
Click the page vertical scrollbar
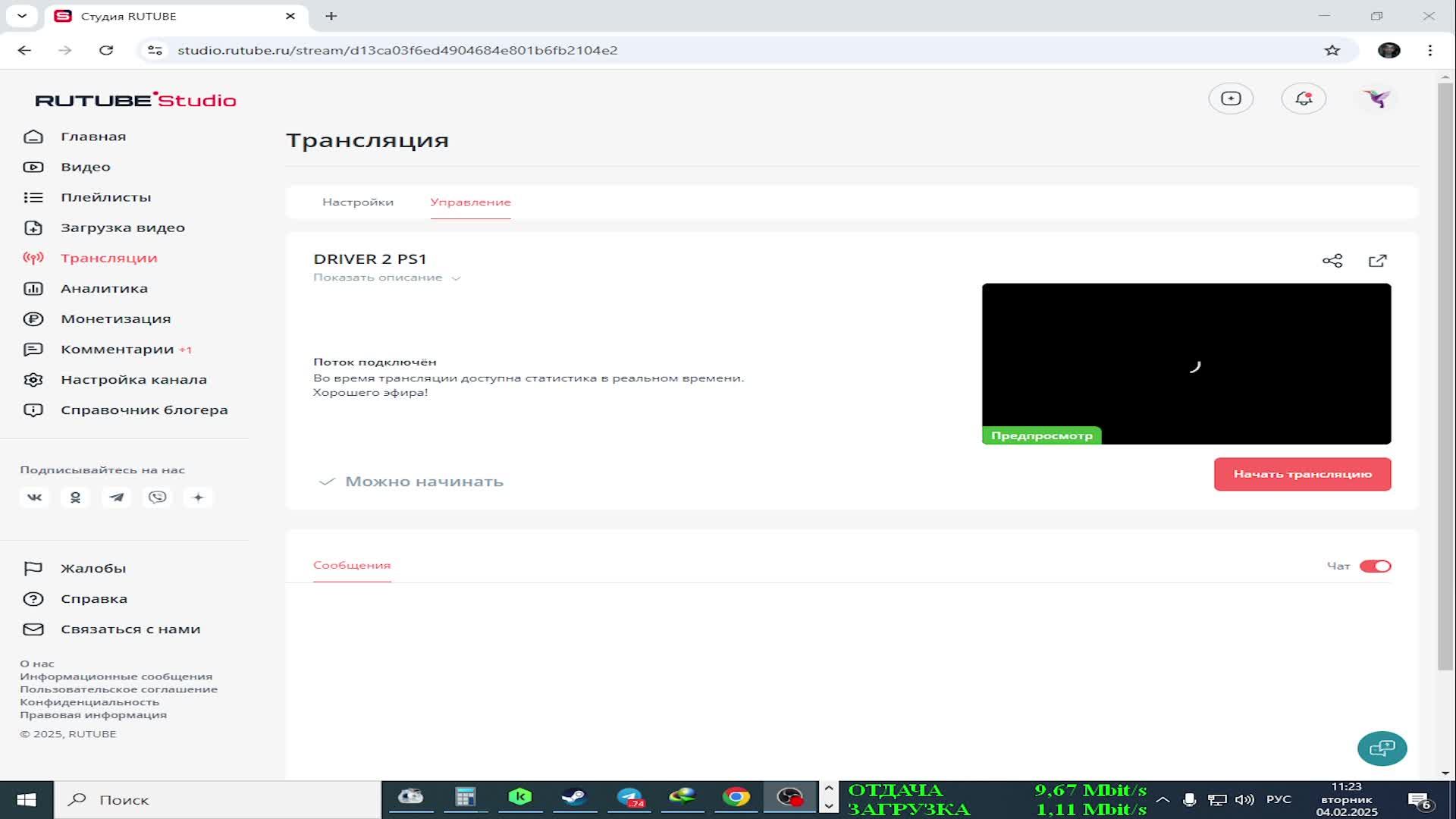[x=1445, y=379]
